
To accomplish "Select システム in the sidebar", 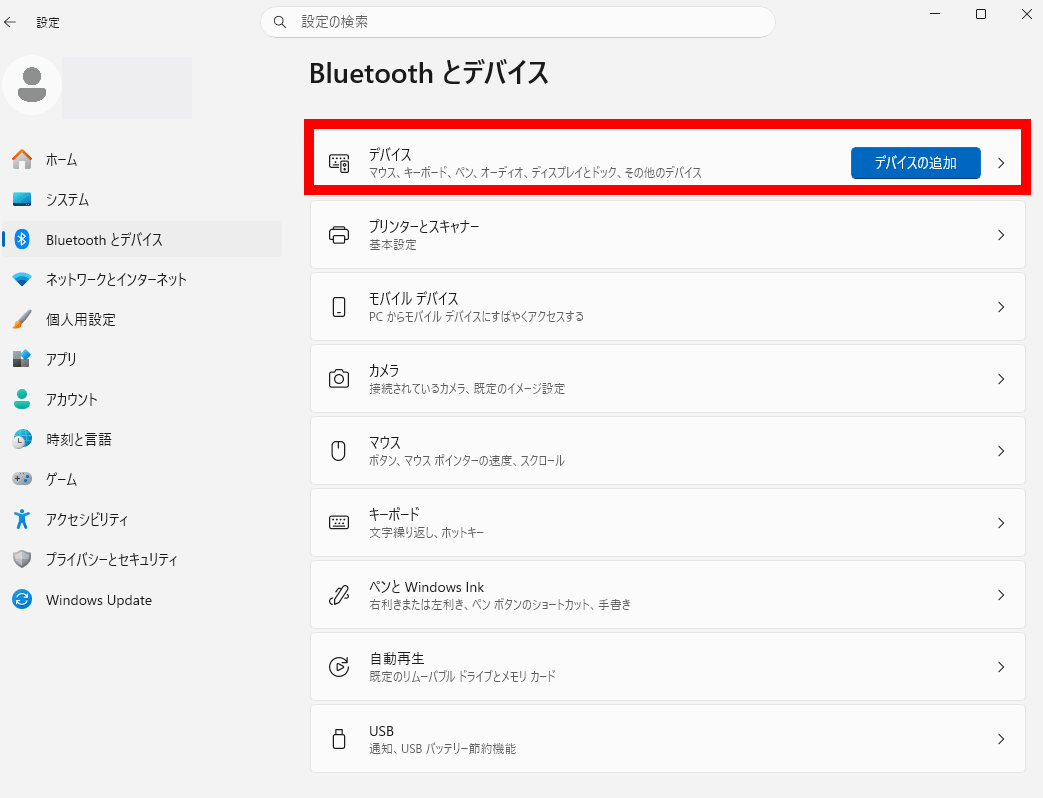I will (x=142, y=200).
